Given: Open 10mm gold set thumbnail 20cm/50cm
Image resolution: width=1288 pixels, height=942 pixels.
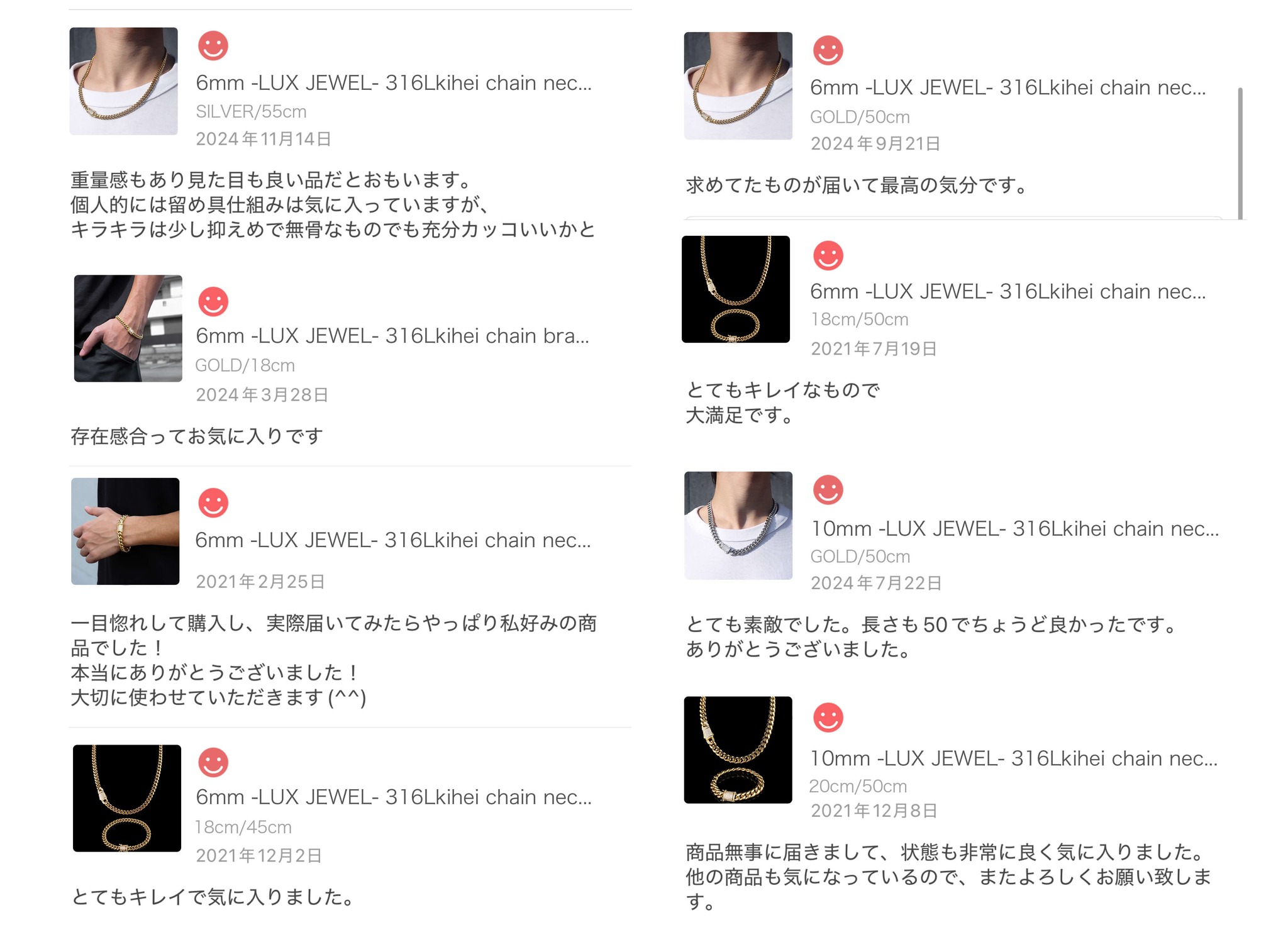Looking at the screenshot, I should click(738, 750).
